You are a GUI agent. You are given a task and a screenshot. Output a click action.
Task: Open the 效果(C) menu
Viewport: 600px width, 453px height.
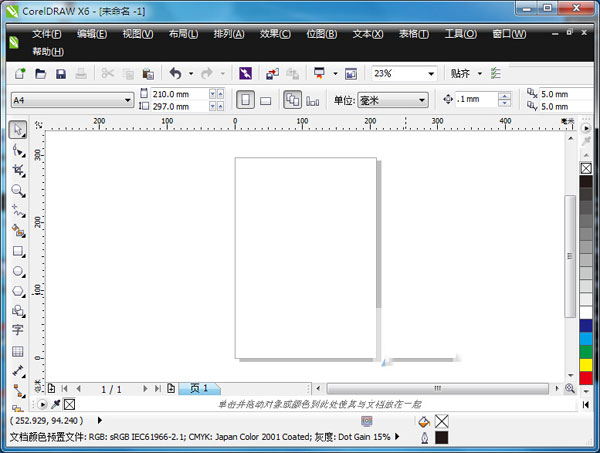(x=275, y=34)
